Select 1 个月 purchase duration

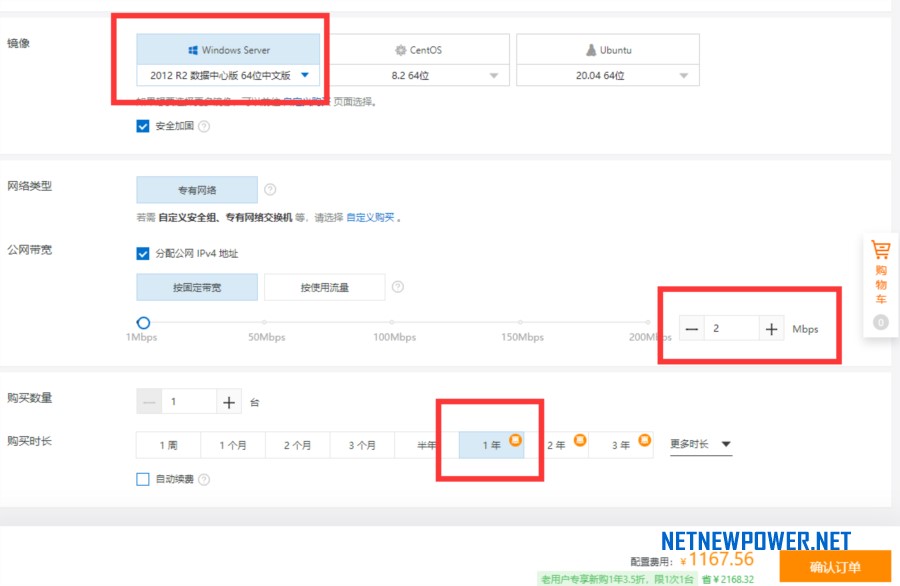[233, 445]
